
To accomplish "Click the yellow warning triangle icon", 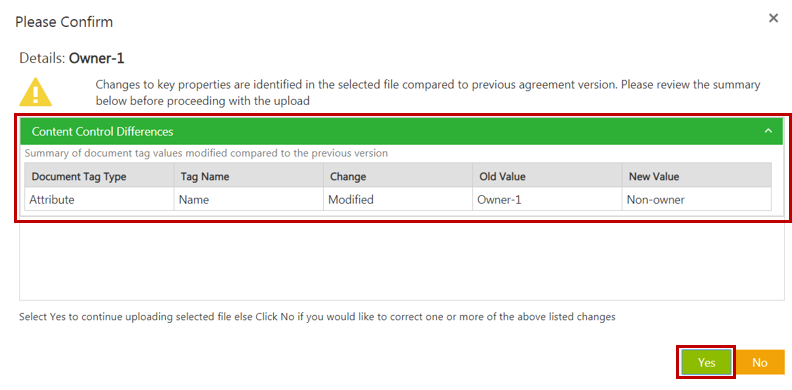I will tap(35, 92).
